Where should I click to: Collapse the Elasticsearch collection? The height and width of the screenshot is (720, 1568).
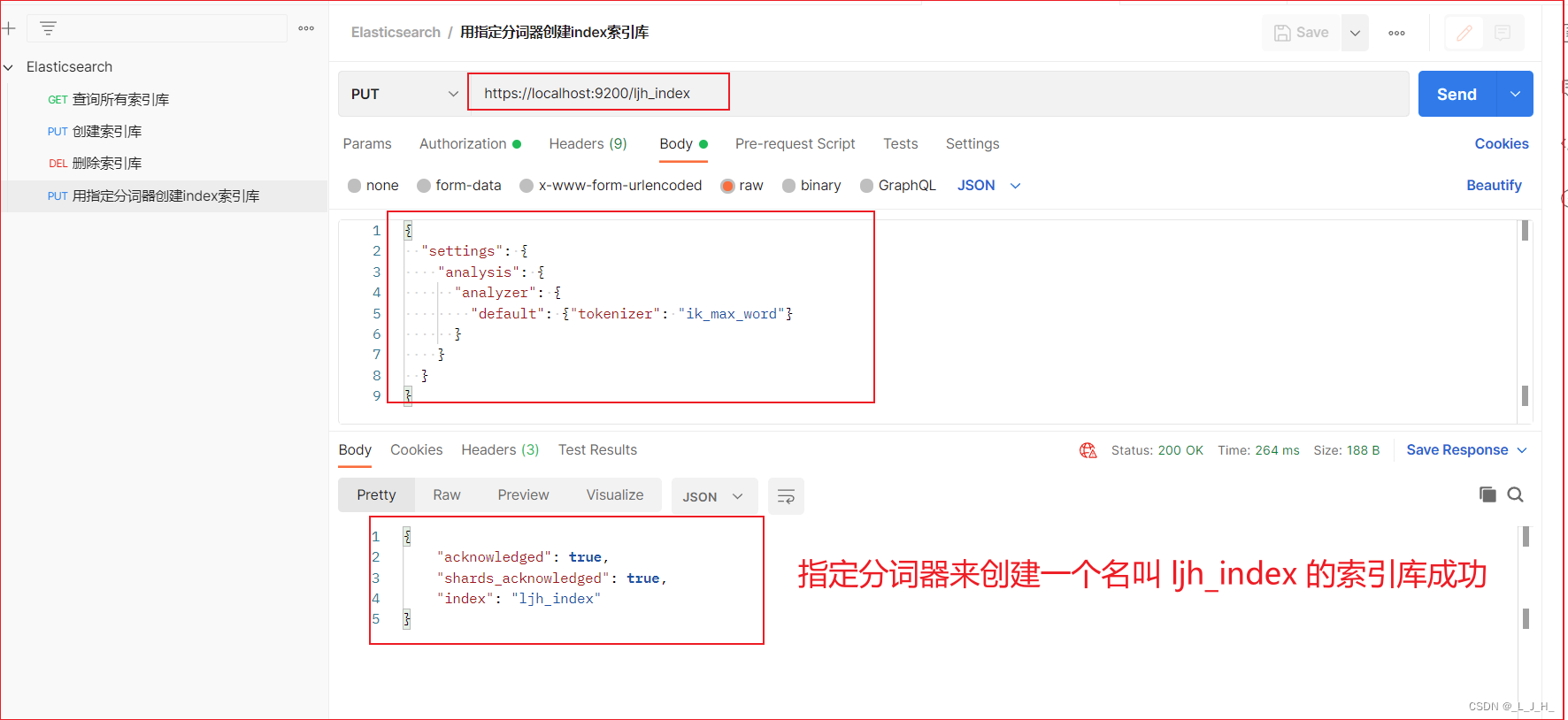9,67
